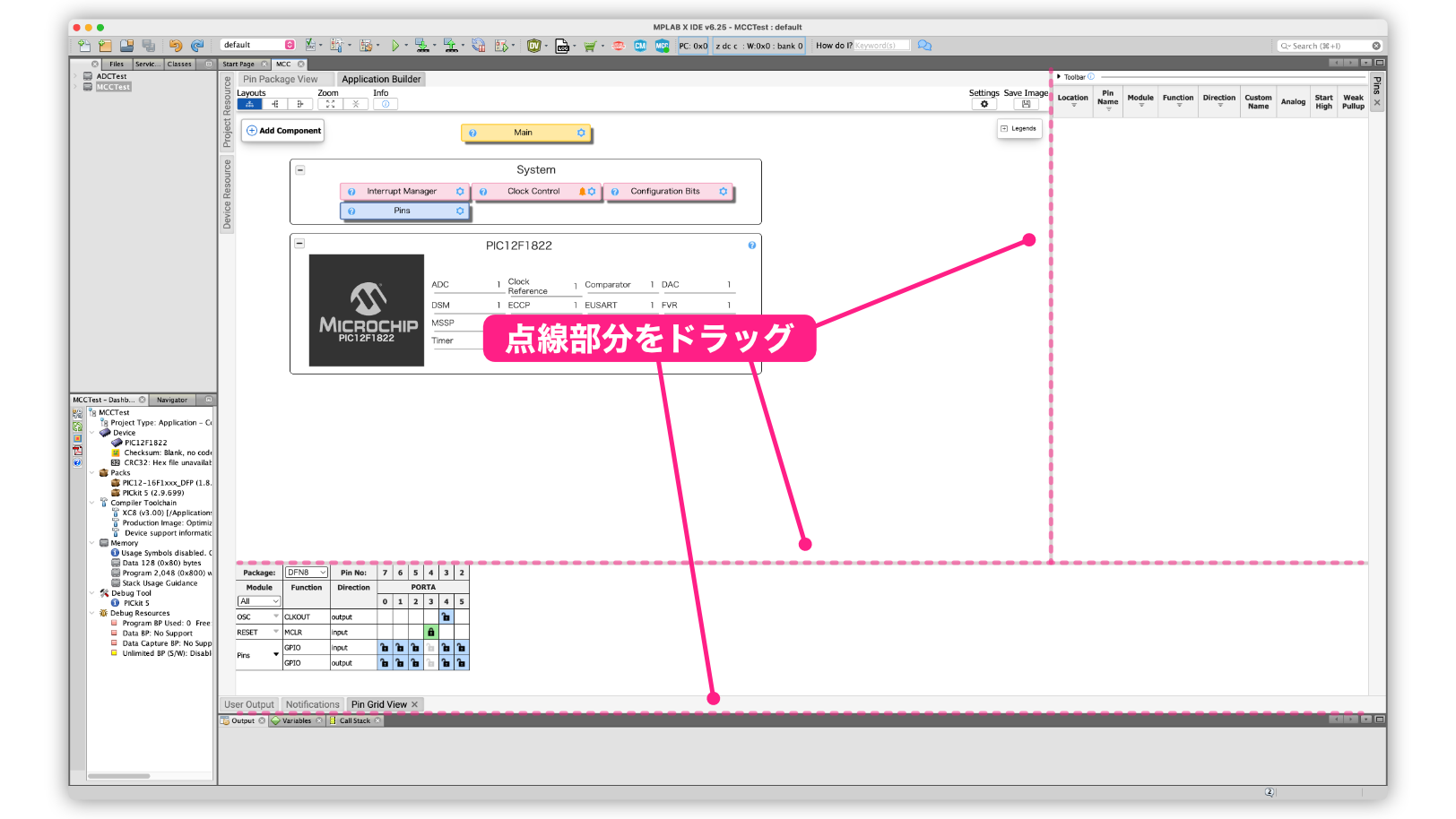Collapse the Debug Resources tree node
The height and width of the screenshot is (819, 1456).
click(x=92, y=614)
